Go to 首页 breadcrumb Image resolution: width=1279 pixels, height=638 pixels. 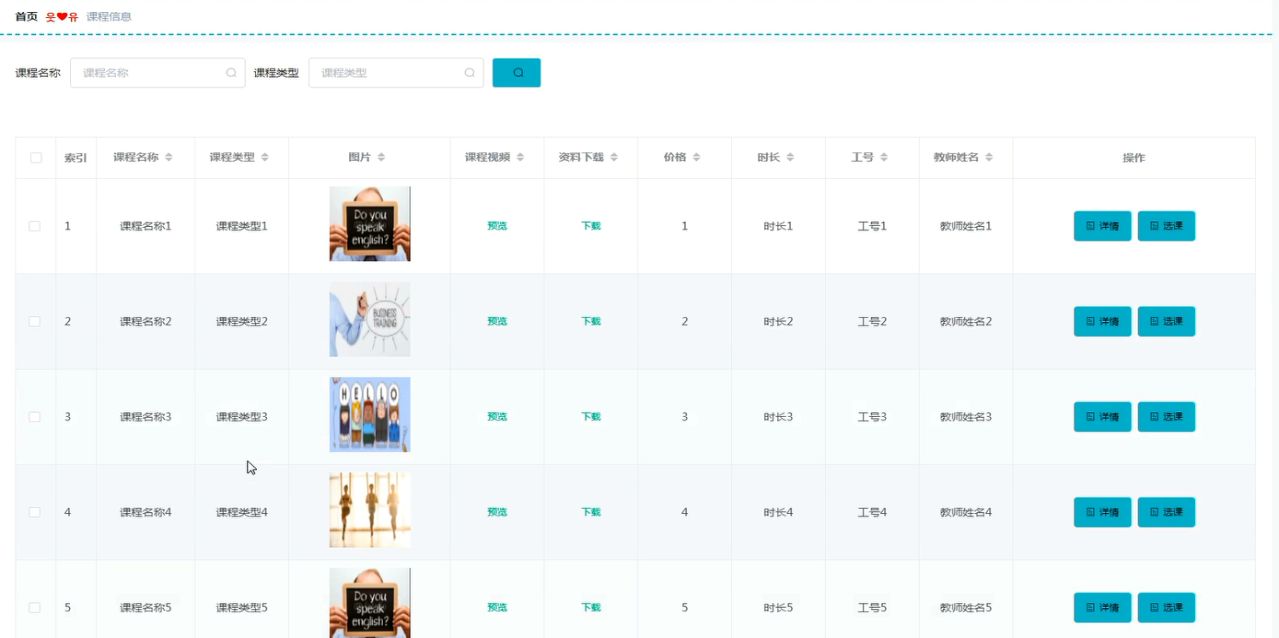[x=26, y=17]
